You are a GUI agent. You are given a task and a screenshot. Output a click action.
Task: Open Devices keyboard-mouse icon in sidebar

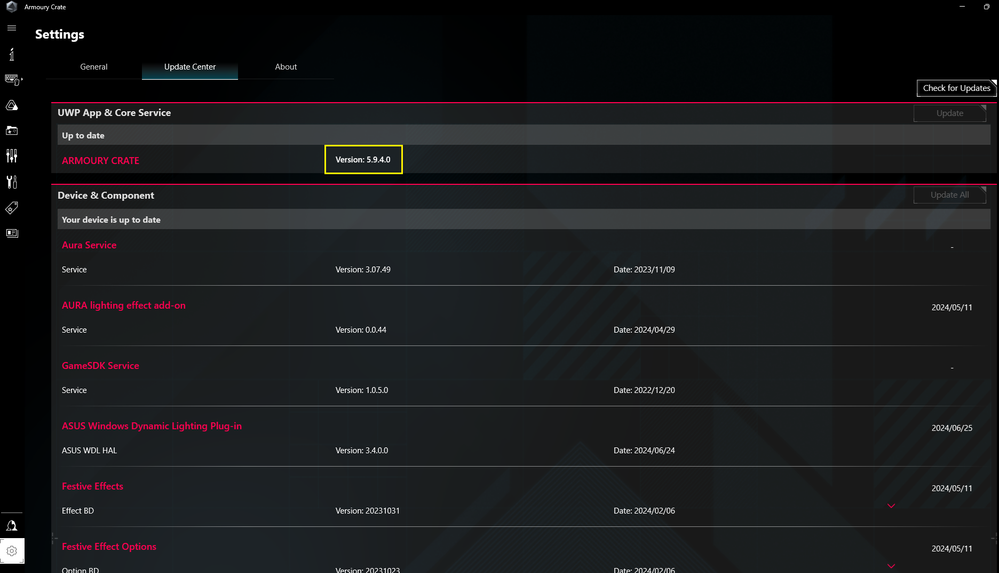(x=13, y=80)
